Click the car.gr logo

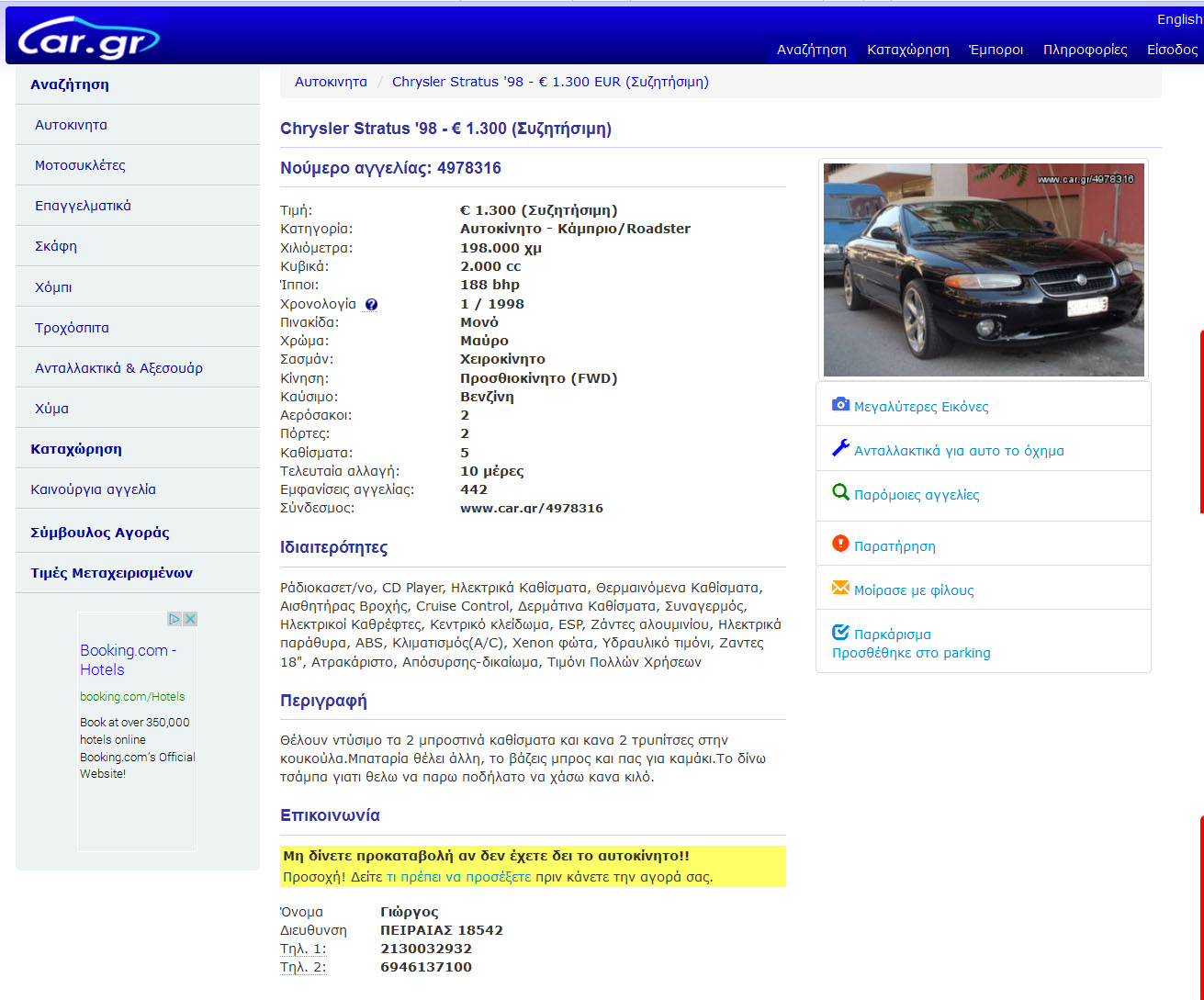pos(88,37)
